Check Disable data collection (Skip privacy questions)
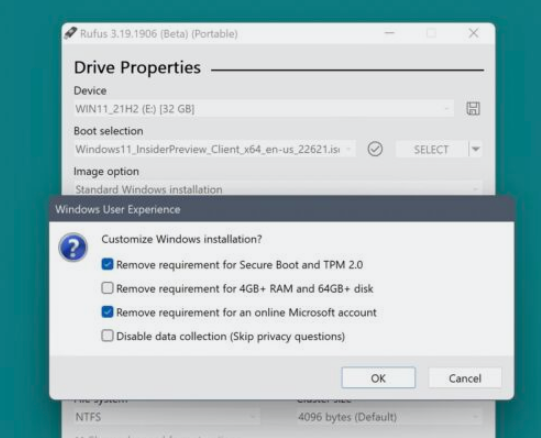Viewport: 541px width, 438px height. [107, 335]
